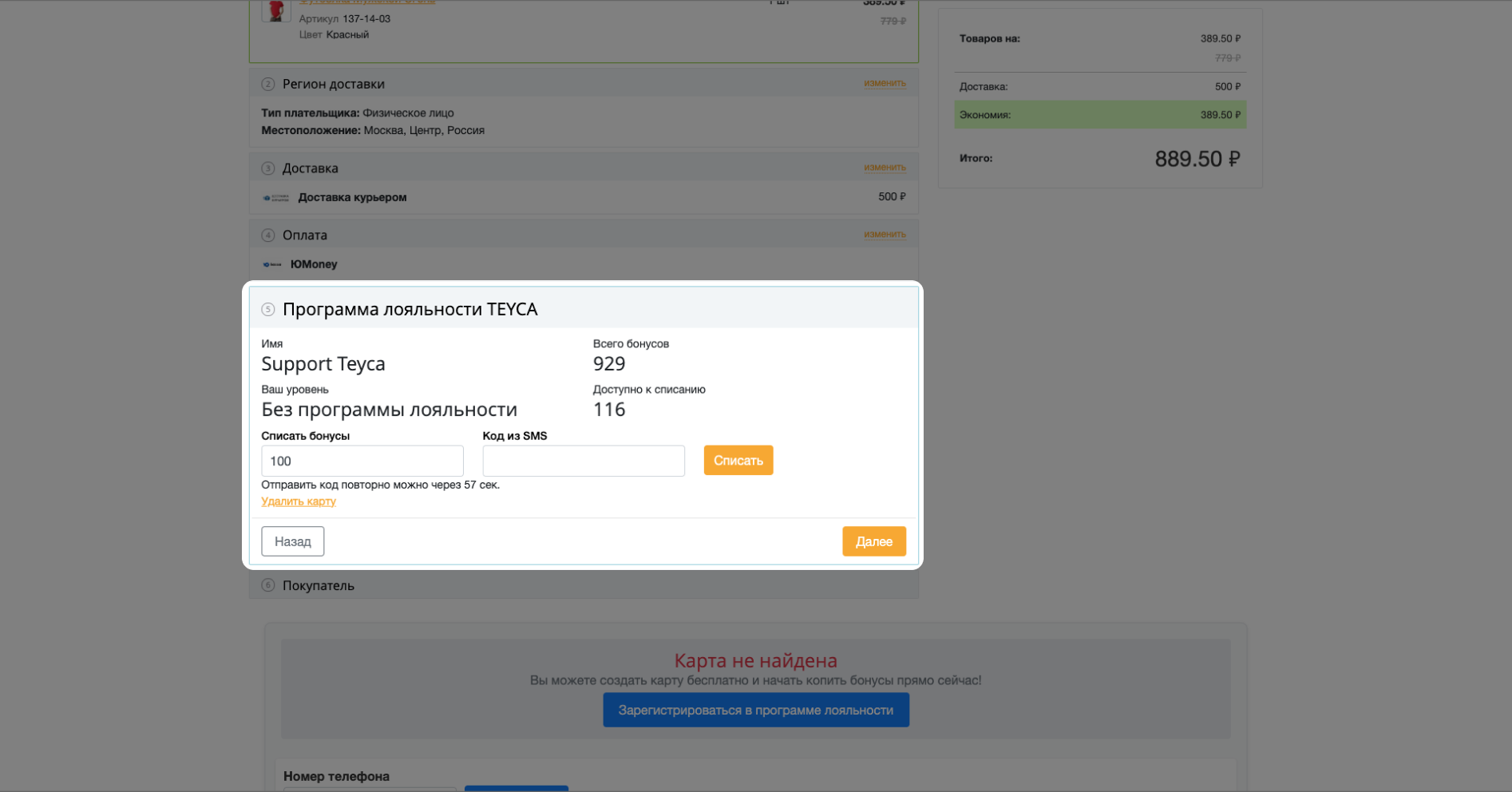Click the Назад button
The height and width of the screenshot is (792, 1512).
pyautogui.click(x=292, y=541)
